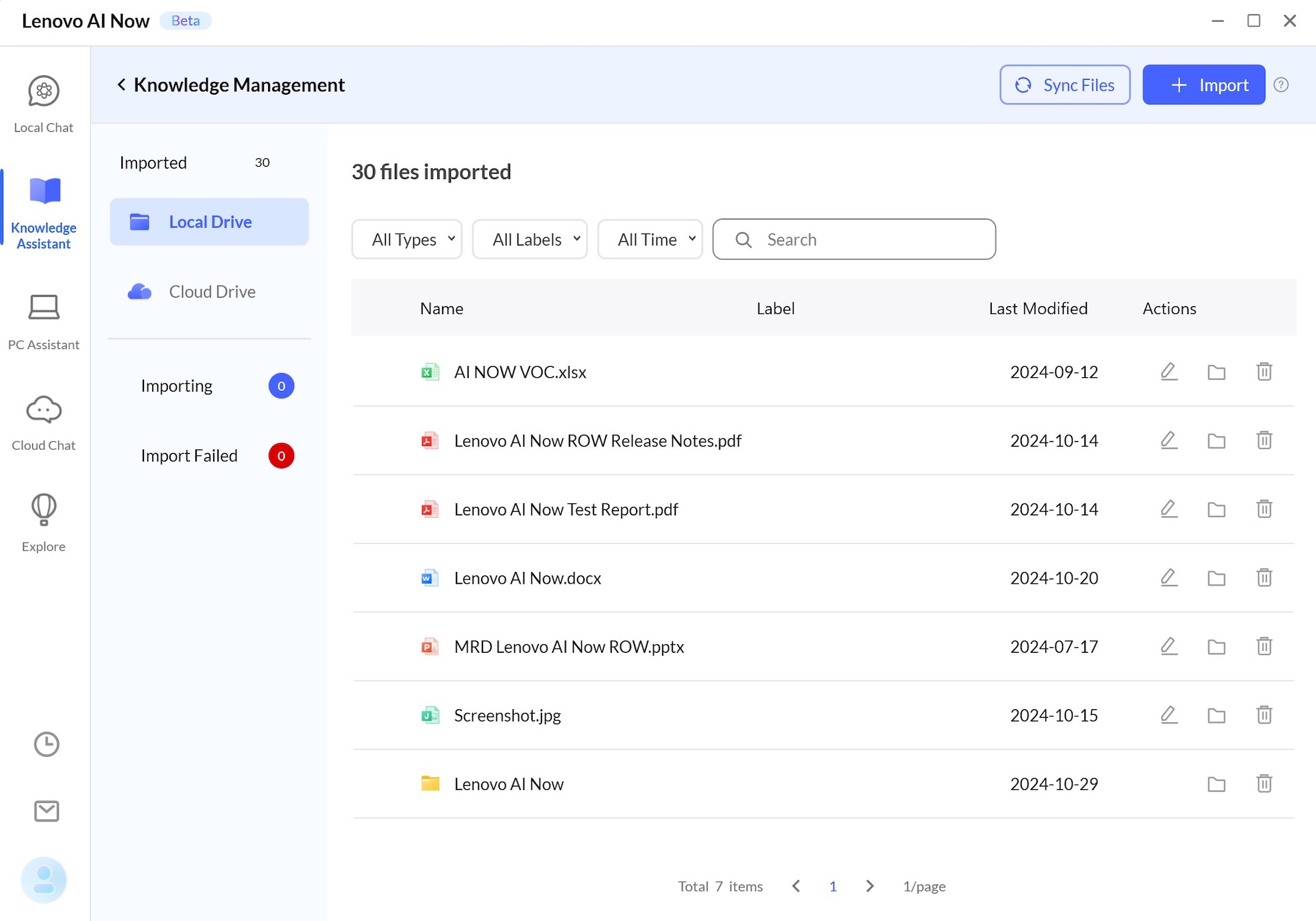This screenshot has width=1316, height=921.
Task: Select page 1 in pagination
Action: [x=833, y=886]
